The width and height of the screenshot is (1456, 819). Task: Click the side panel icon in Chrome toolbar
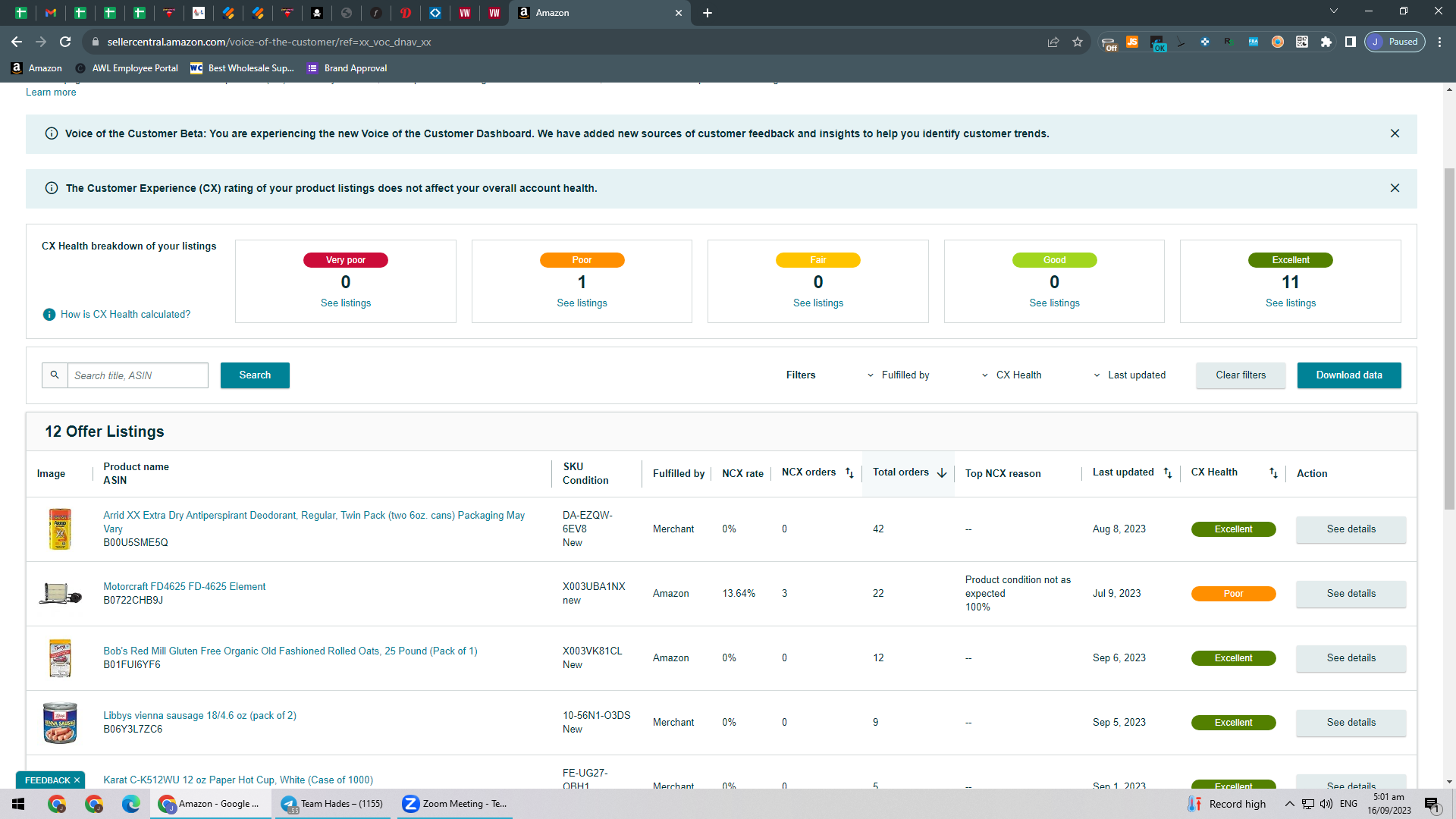pyautogui.click(x=1351, y=42)
